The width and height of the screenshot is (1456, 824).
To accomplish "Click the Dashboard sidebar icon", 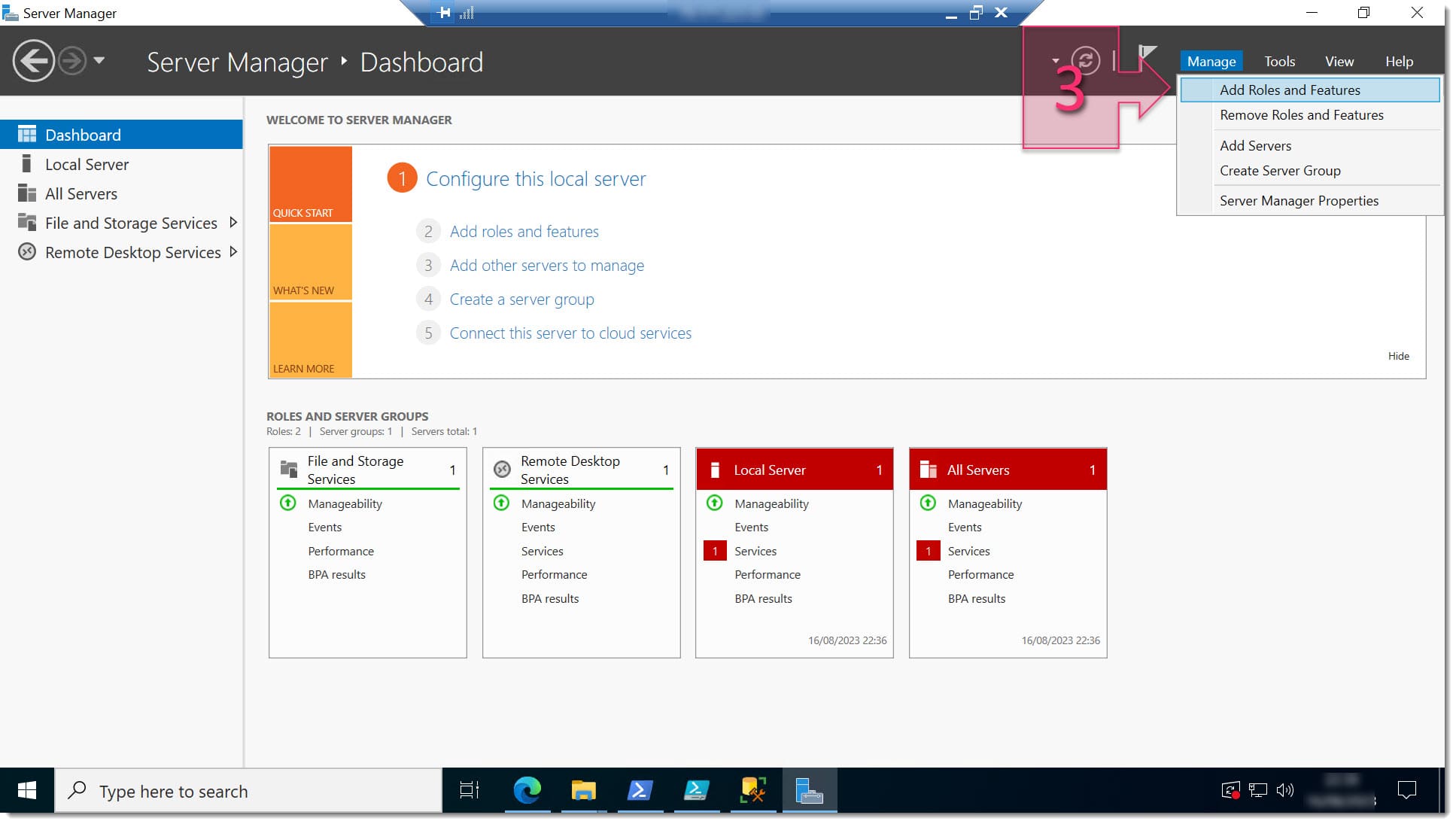I will click(x=27, y=134).
